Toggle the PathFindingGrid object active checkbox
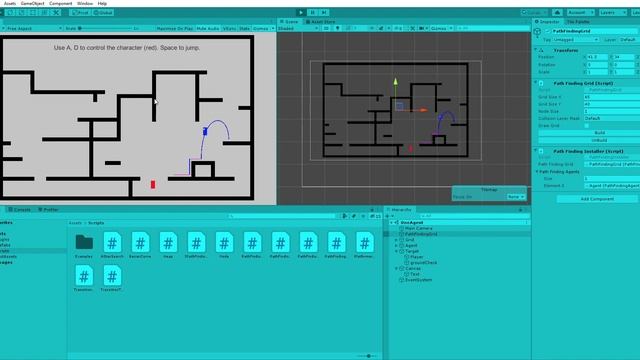The height and width of the screenshot is (360, 640). pos(548,31)
